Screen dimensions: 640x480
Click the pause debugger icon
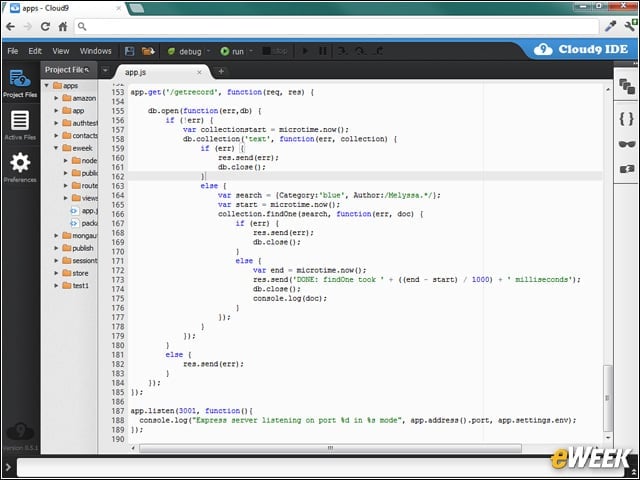(x=322, y=51)
